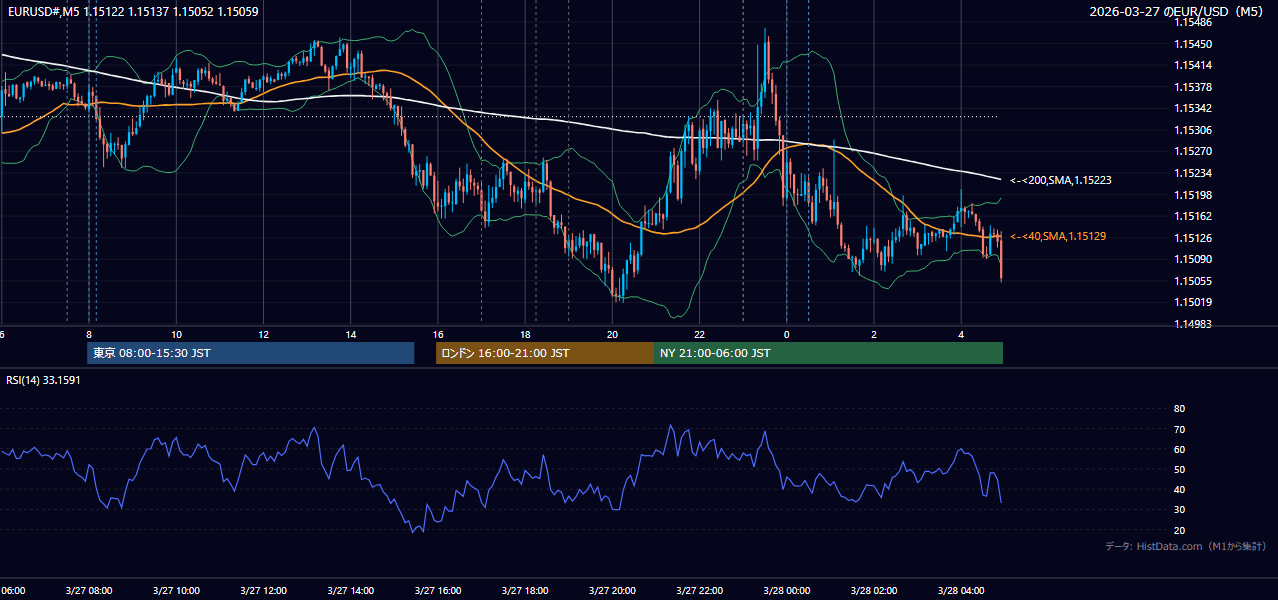The image size is (1278, 600).
Task: Click hour label 18 under price chart
Action: tap(525, 334)
